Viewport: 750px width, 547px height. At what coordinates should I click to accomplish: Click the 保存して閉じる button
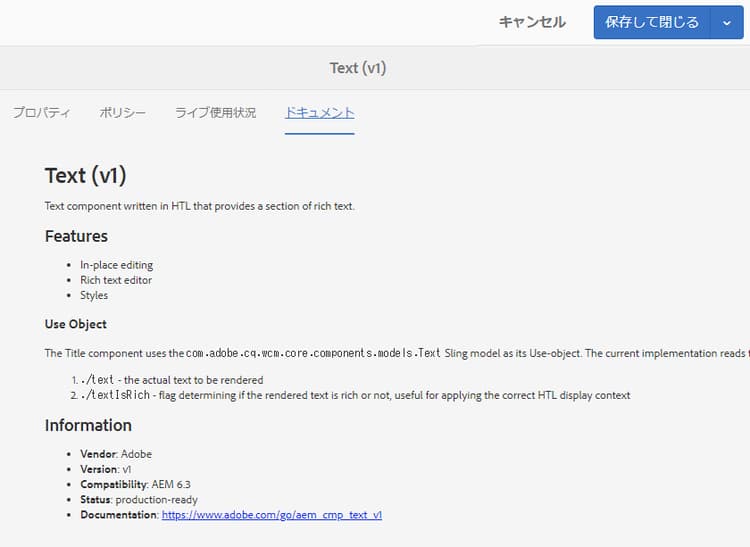point(652,22)
